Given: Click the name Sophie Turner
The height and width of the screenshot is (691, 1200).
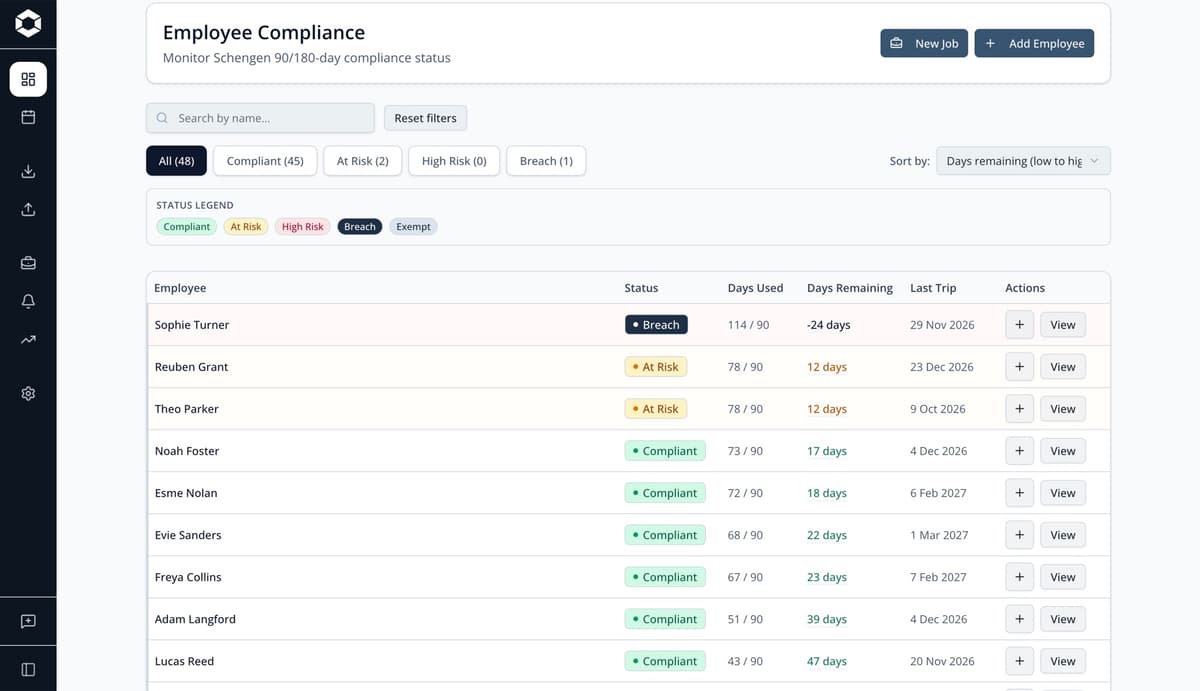Looking at the screenshot, I should pos(192,325).
